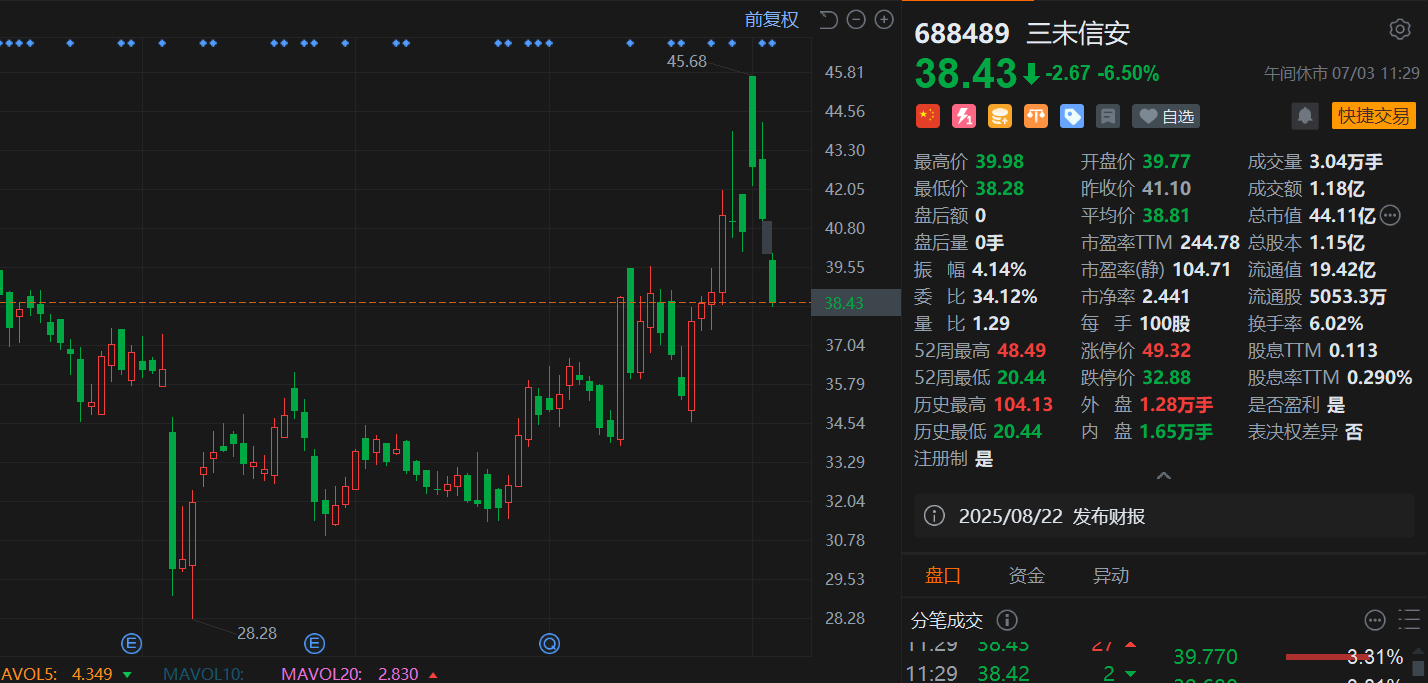Click the 28.28 low price annotation
1428x683 pixels.
tap(257, 633)
